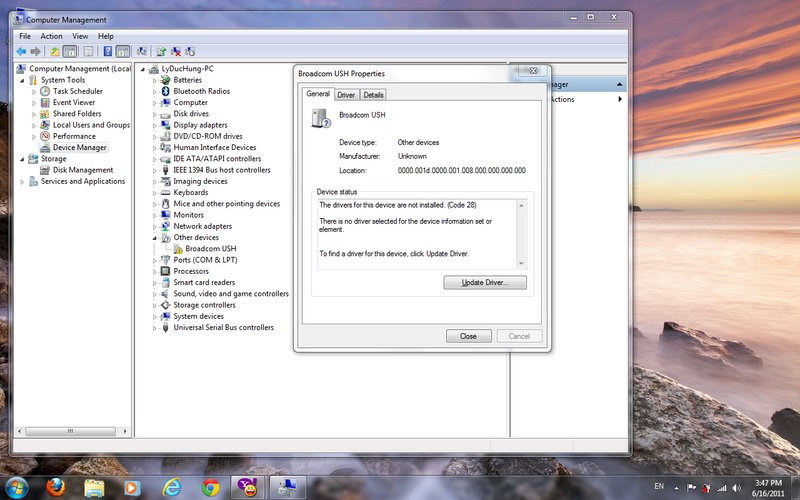Expand the Display adapters node
Image resolution: width=800 pixels, height=500 pixels.
[x=155, y=125]
